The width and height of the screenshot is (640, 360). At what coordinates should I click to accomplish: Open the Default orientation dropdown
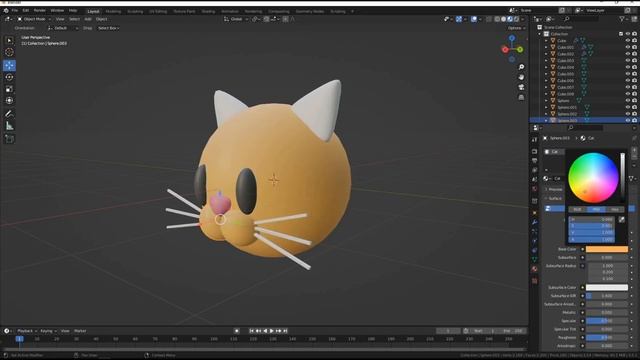(x=63, y=28)
